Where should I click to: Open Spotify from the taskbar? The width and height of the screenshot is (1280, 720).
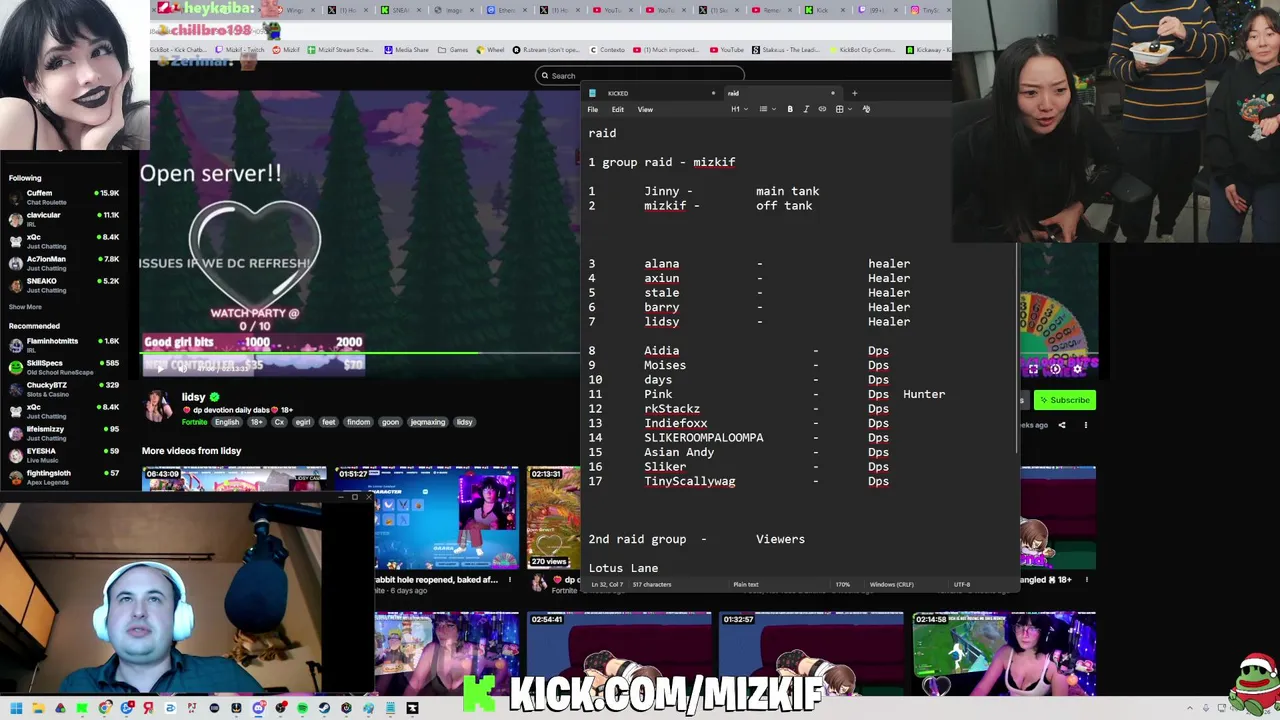click(x=302, y=708)
